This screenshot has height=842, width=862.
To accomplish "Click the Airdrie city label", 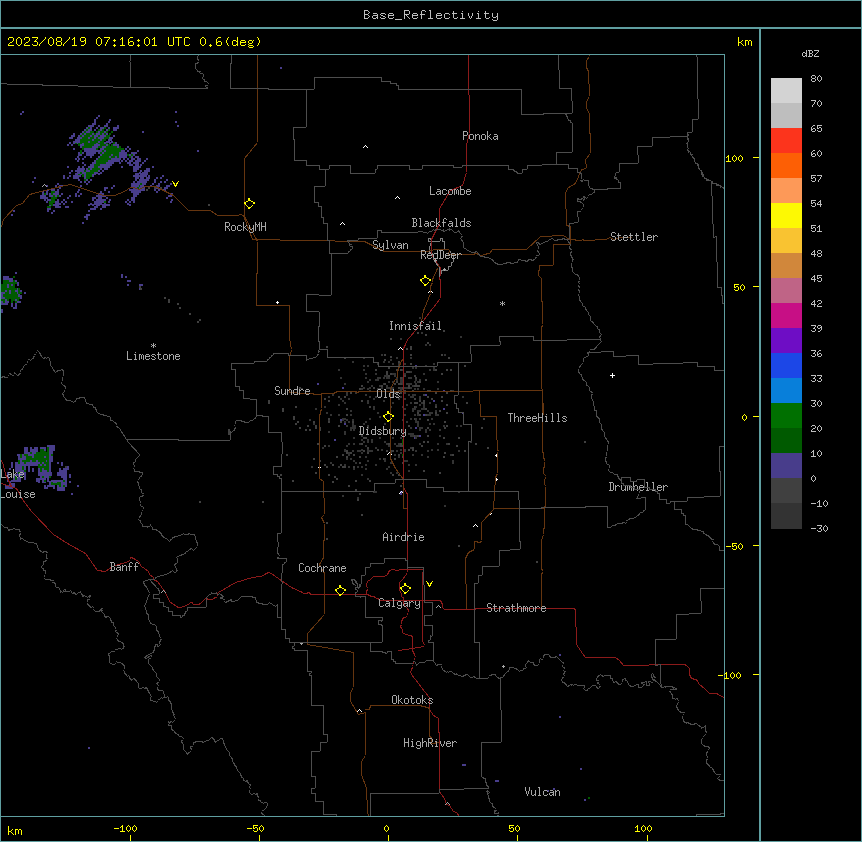I will [x=404, y=537].
